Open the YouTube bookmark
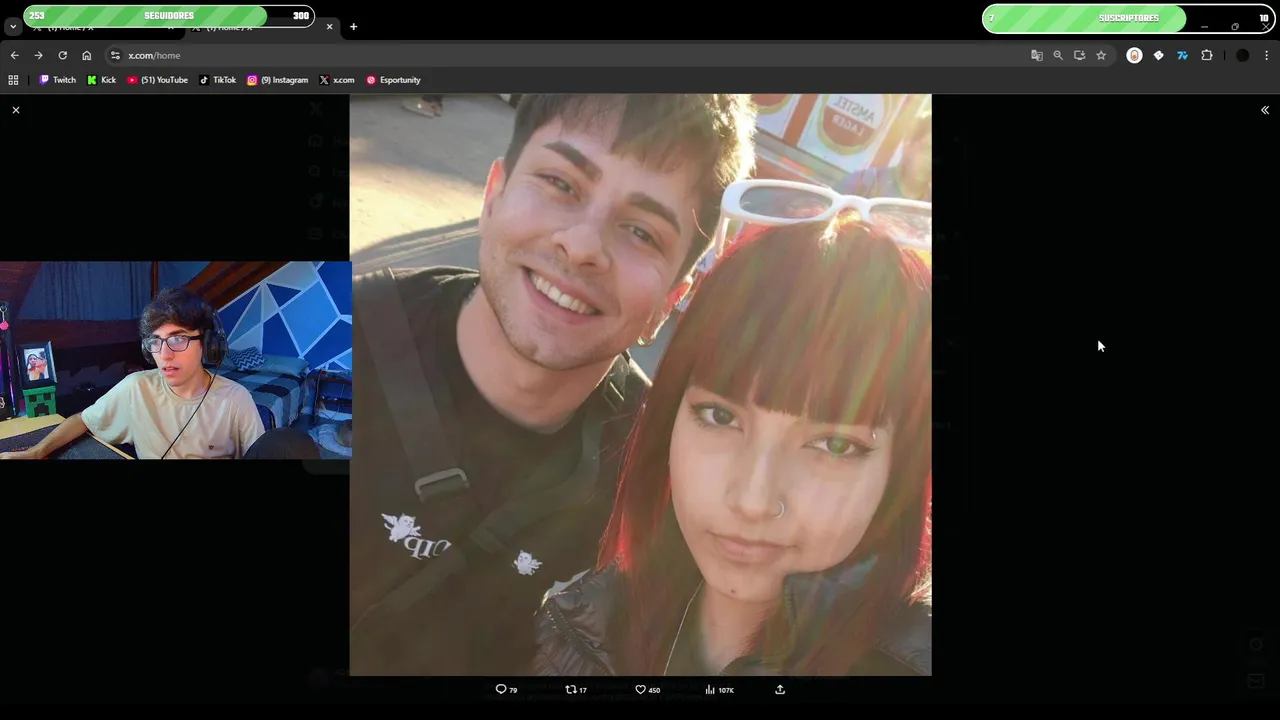The height and width of the screenshot is (720, 1280). point(157,80)
